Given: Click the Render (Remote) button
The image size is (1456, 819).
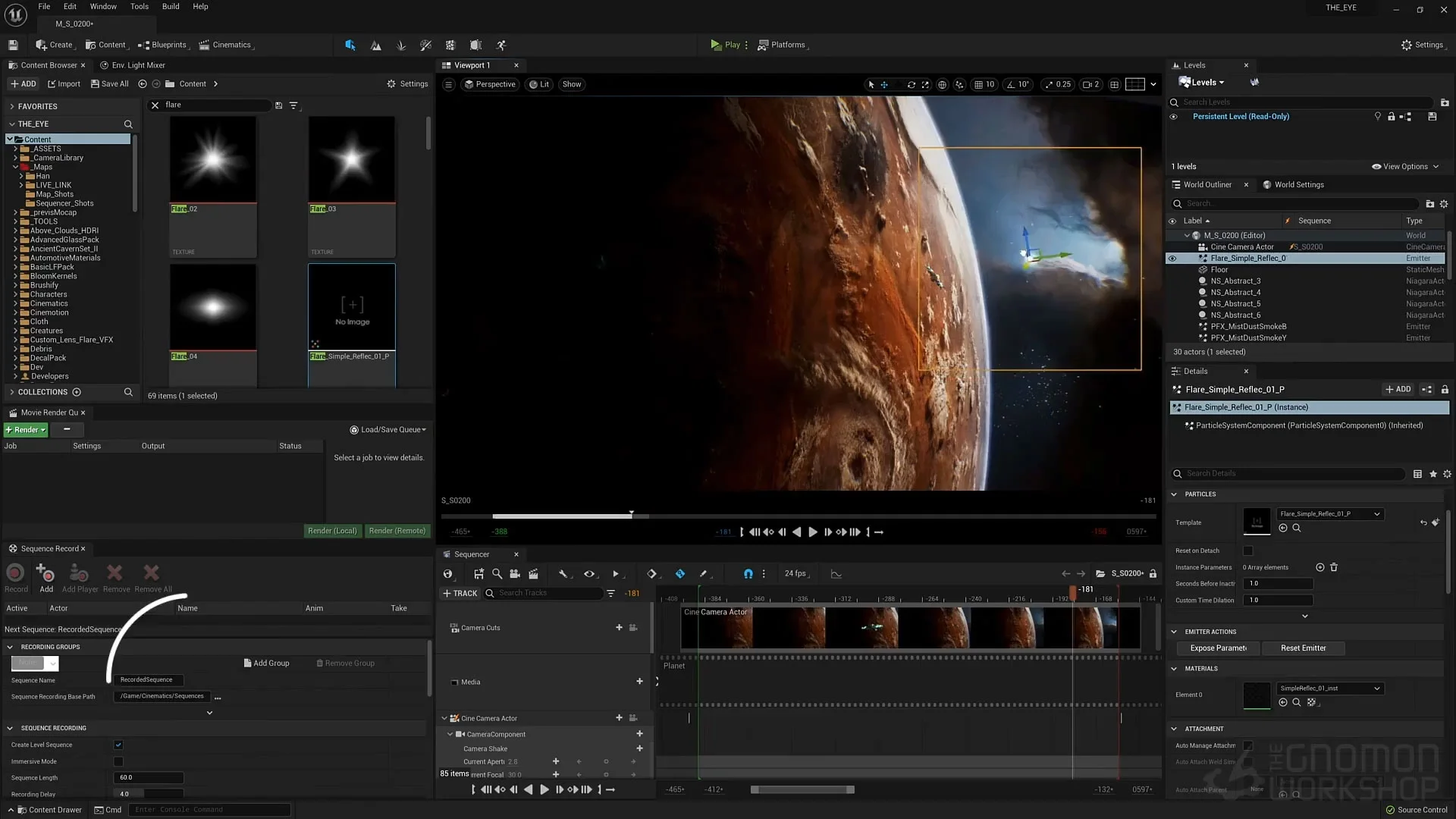Looking at the screenshot, I should pos(397,531).
